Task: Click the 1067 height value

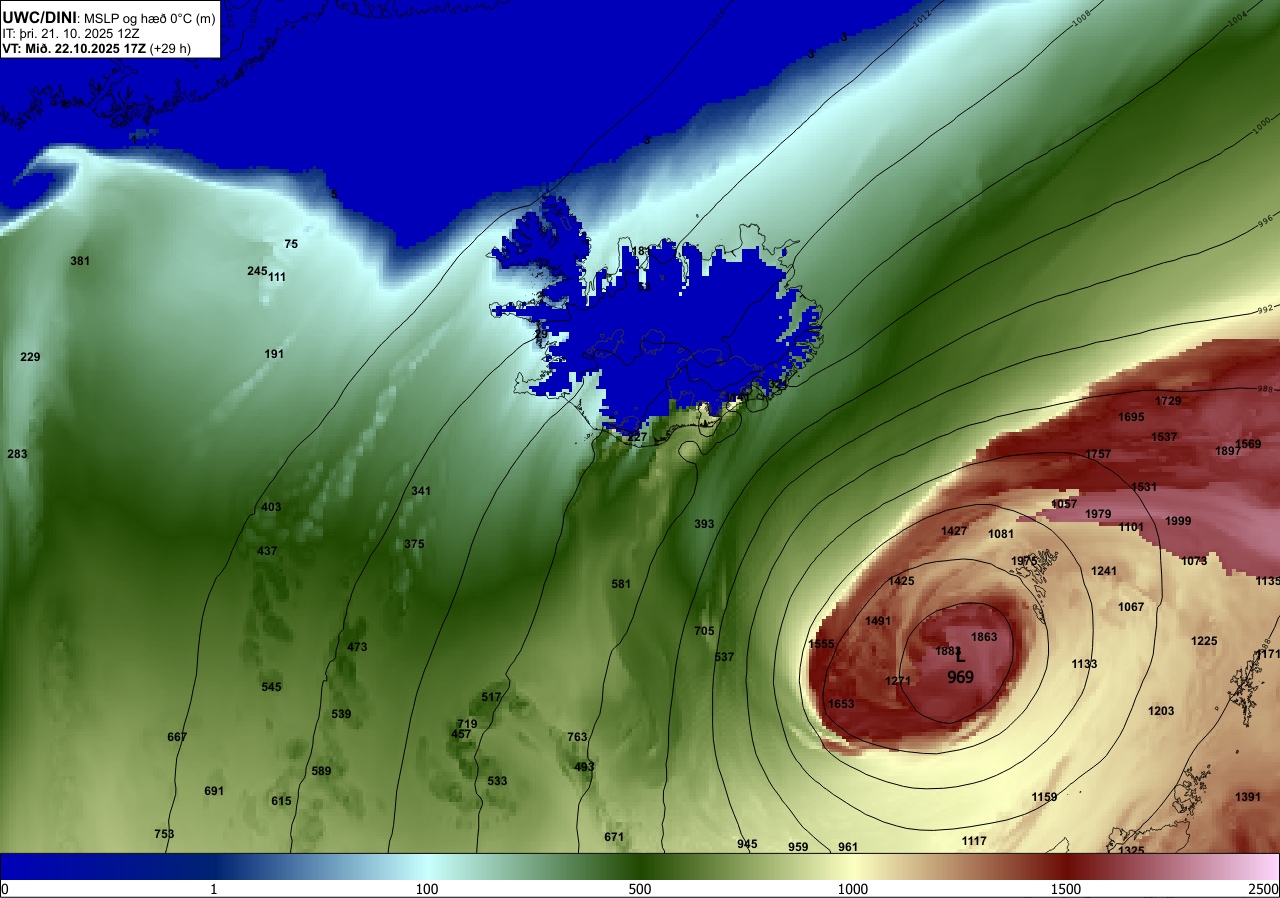Action: (1131, 607)
